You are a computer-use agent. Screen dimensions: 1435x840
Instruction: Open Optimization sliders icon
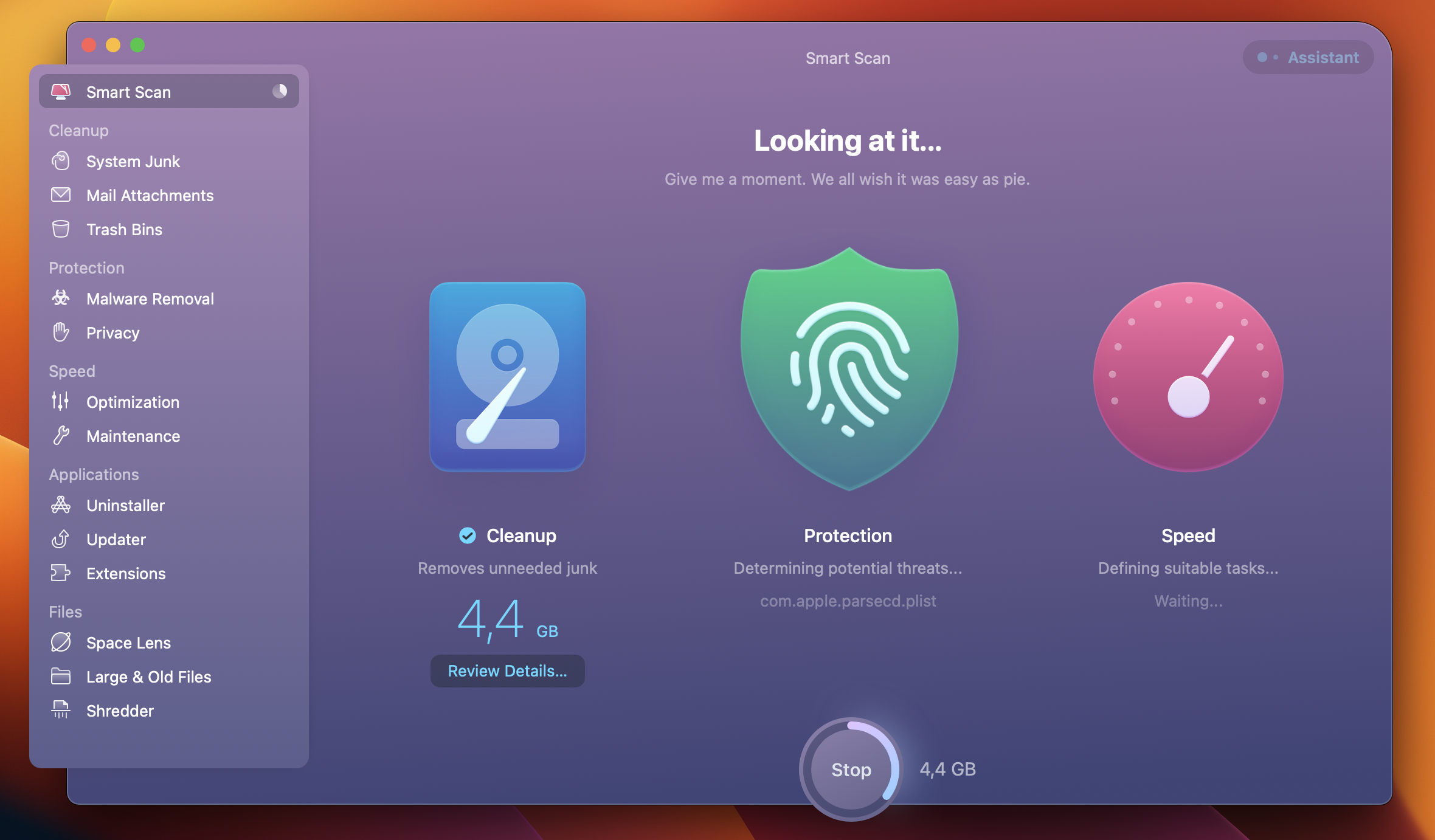point(61,402)
